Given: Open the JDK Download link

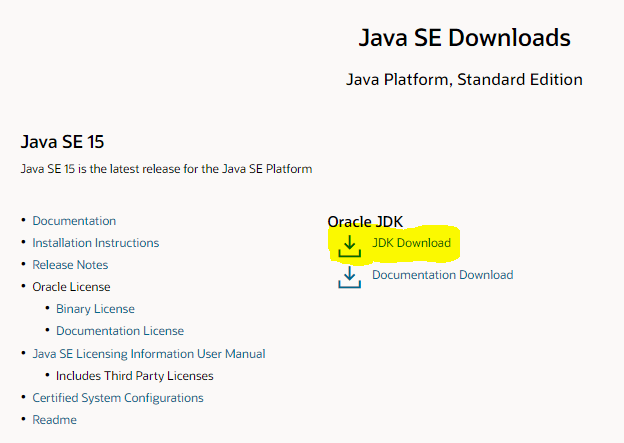Looking at the screenshot, I should pyautogui.click(x=411, y=243).
